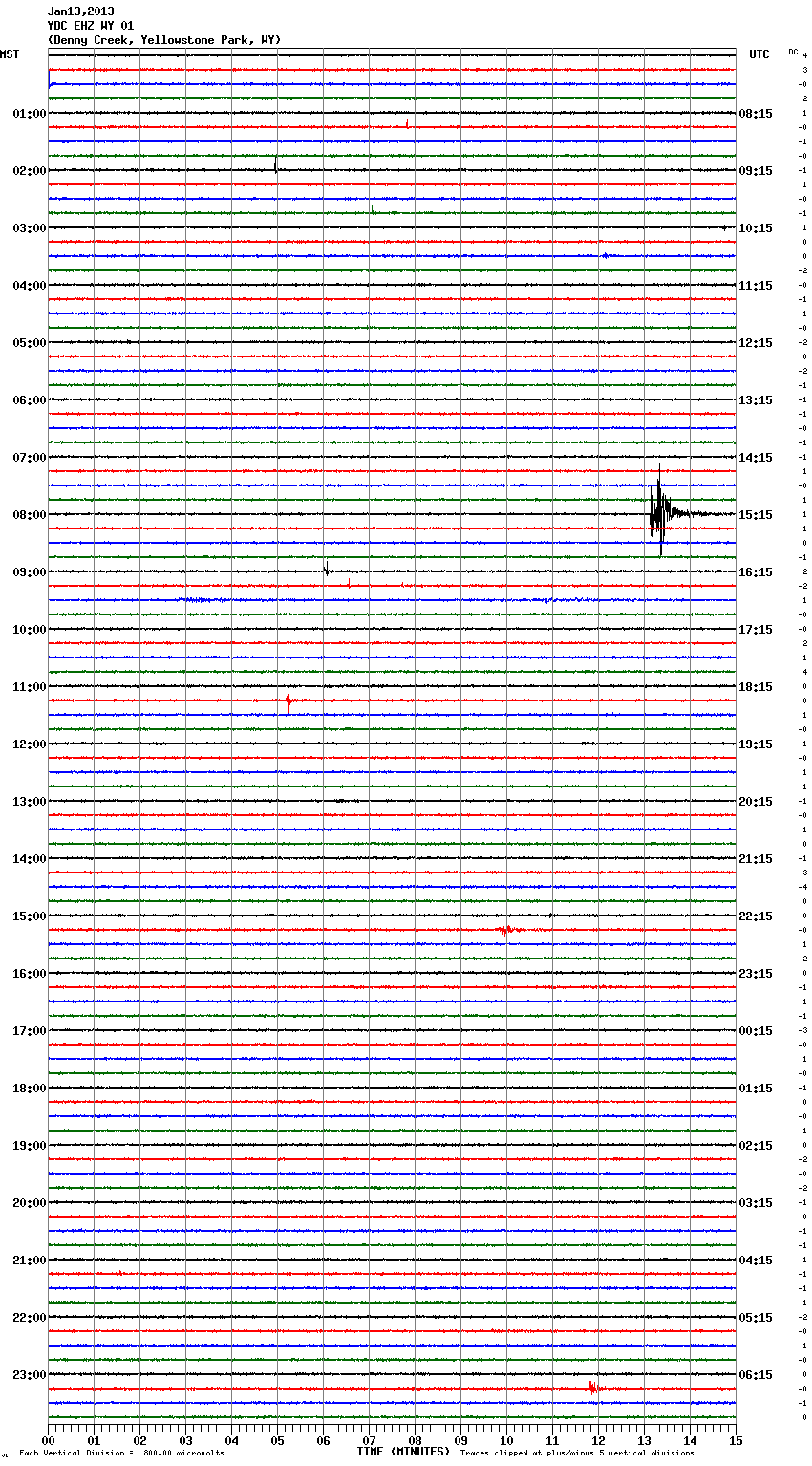
Task: Click the 14:15 UTC time label
Action: pyautogui.click(x=756, y=458)
